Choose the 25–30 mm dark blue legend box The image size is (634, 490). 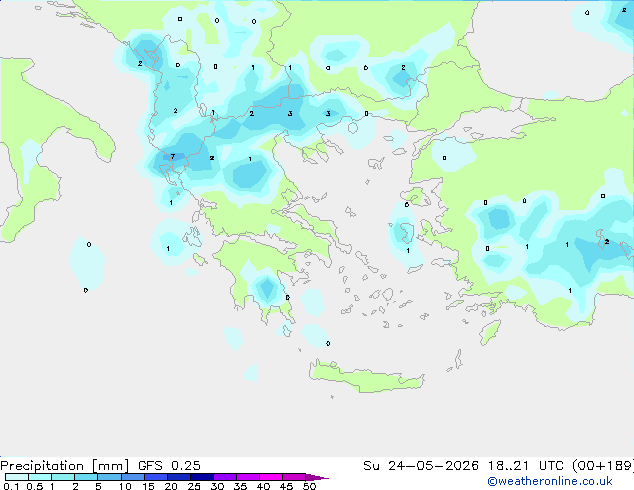tap(201, 477)
